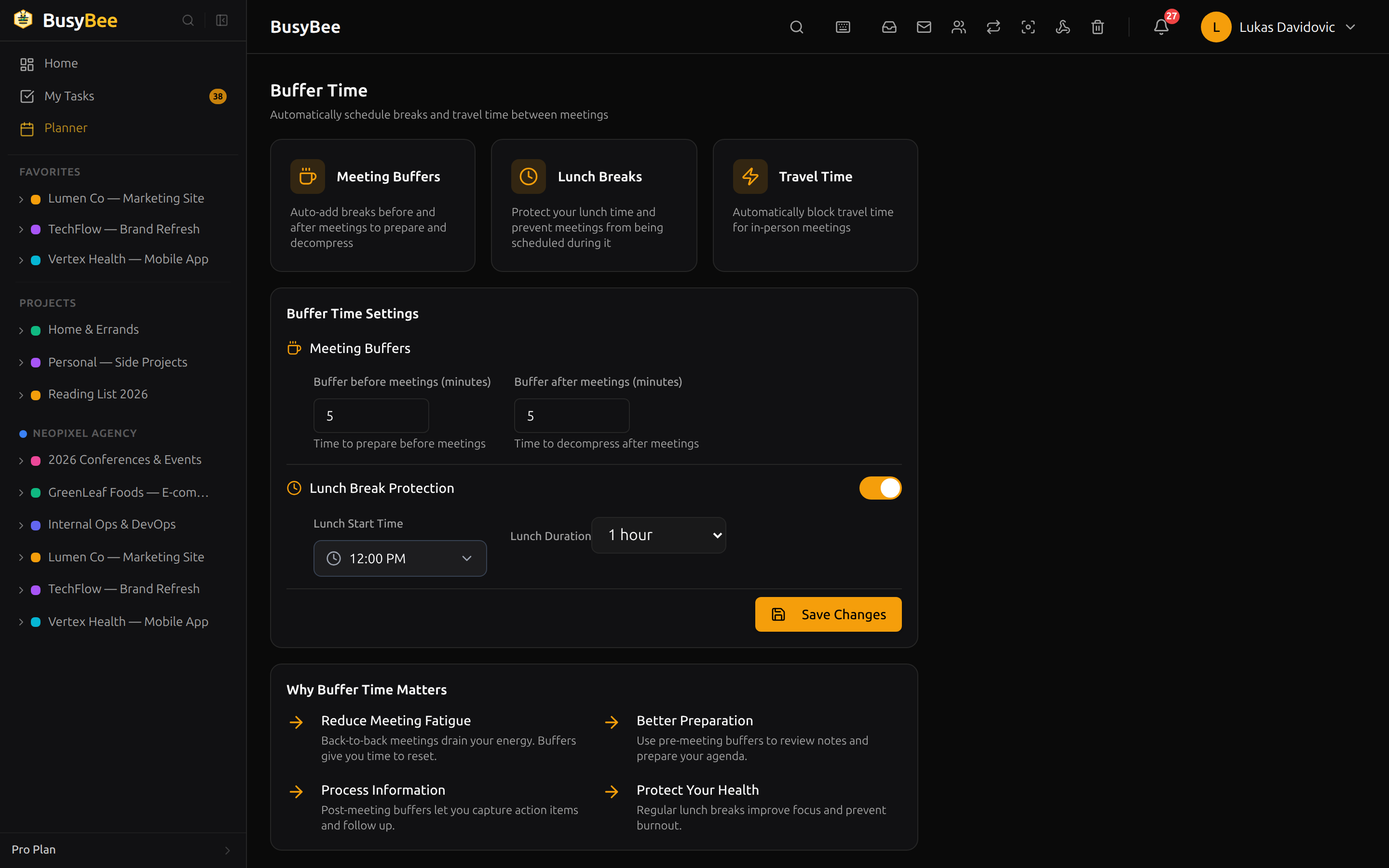Select the Meeting Buffers card
The width and height of the screenshot is (1389, 868).
tap(372, 205)
